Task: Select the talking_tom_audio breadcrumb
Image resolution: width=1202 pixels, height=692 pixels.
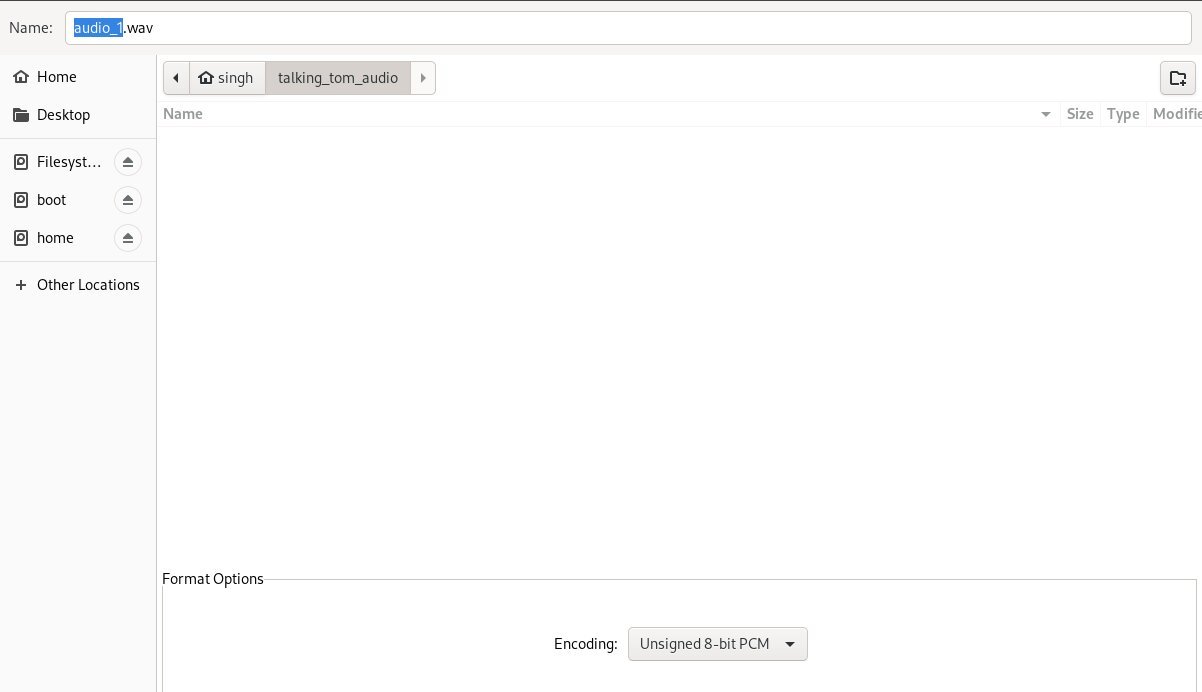Action: [338, 78]
